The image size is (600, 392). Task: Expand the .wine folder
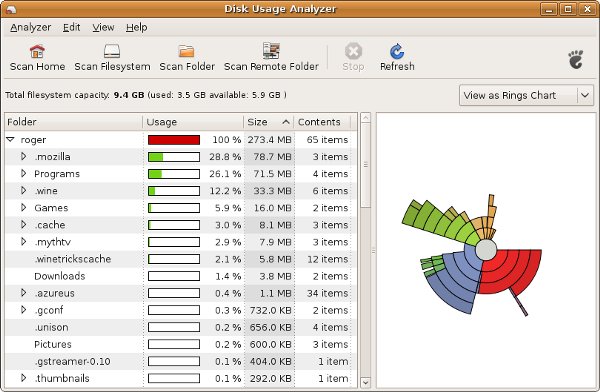pyautogui.click(x=24, y=190)
